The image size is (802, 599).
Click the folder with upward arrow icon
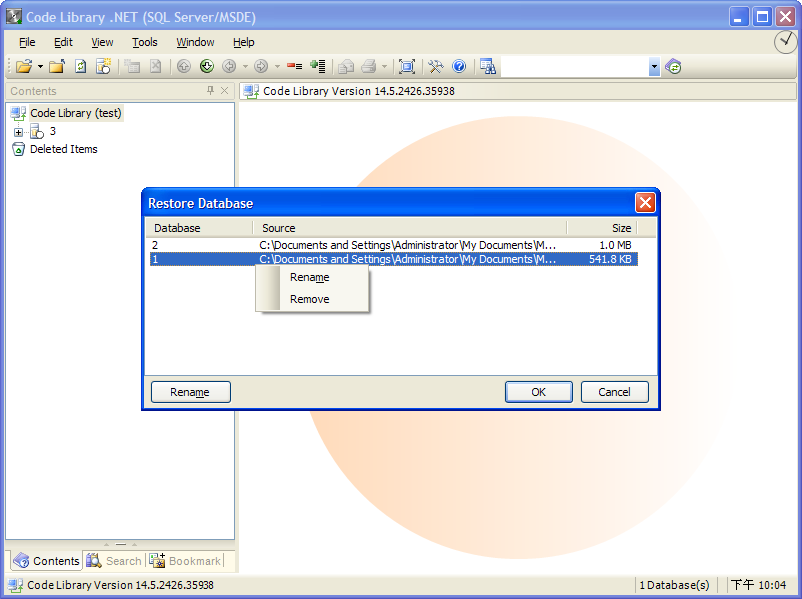click(57, 66)
